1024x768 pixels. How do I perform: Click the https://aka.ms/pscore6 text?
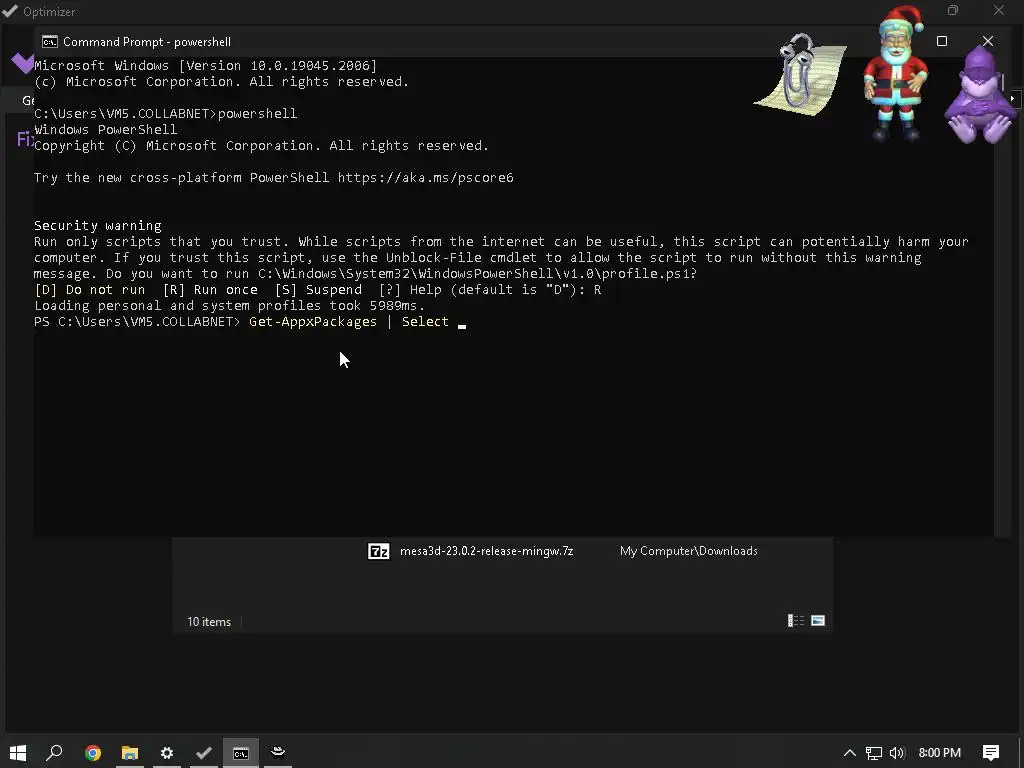tap(426, 178)
